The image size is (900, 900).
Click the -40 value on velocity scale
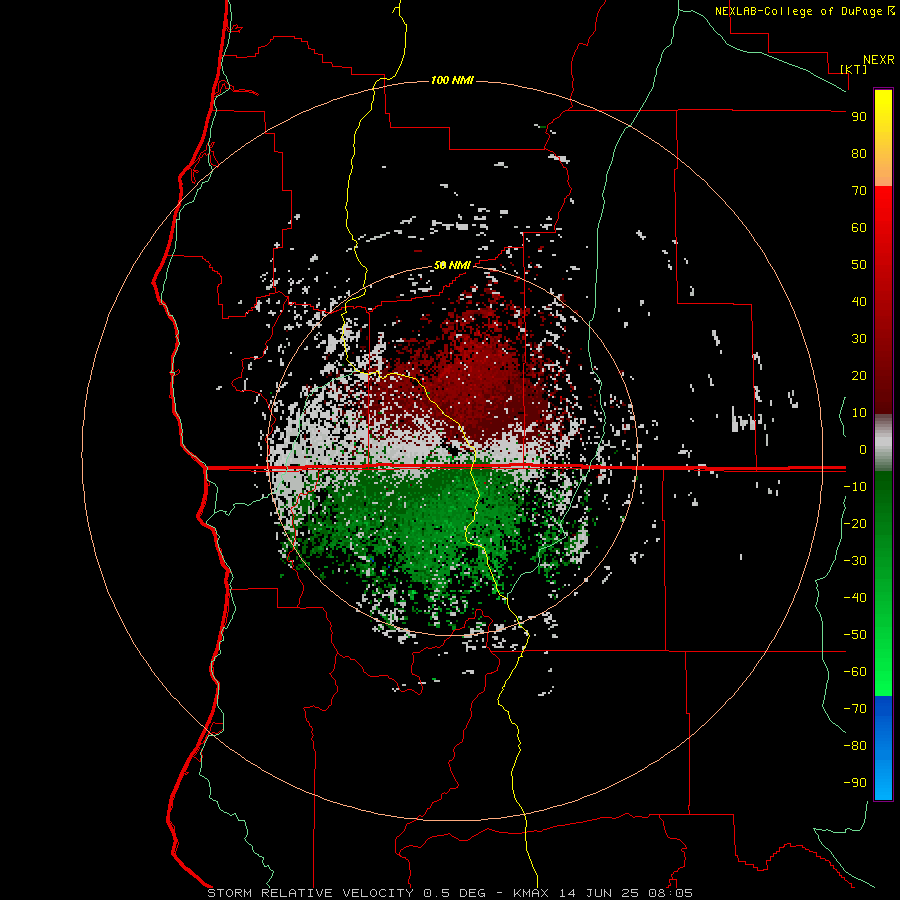tap(855, 598)
